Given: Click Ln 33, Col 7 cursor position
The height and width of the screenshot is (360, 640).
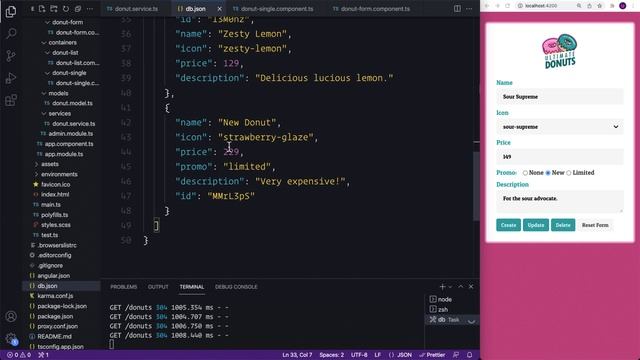Looking at the screenshot, I should [x=297, y=355].
